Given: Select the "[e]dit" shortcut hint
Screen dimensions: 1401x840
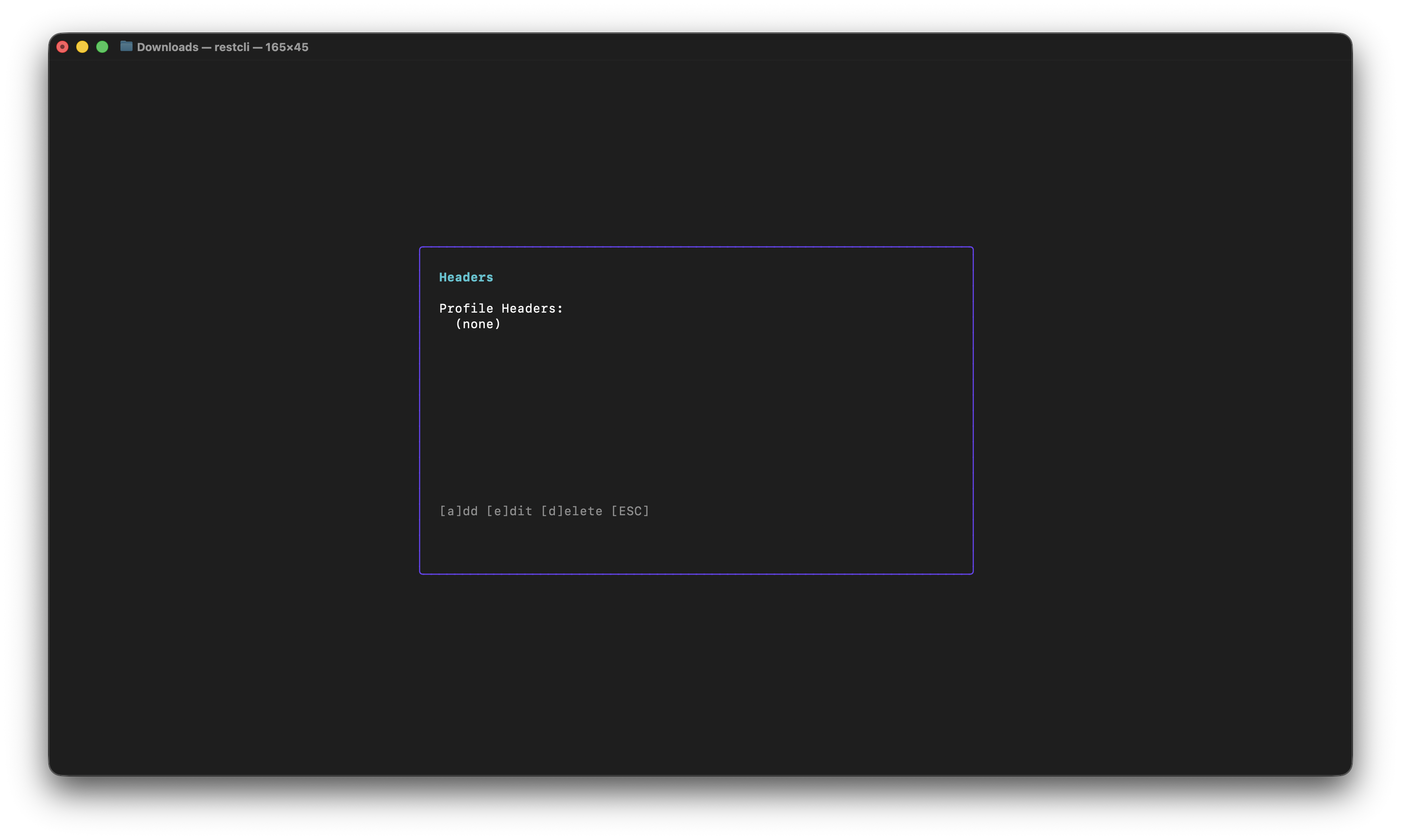Looking at the screenshot, I should click(509, 510).
